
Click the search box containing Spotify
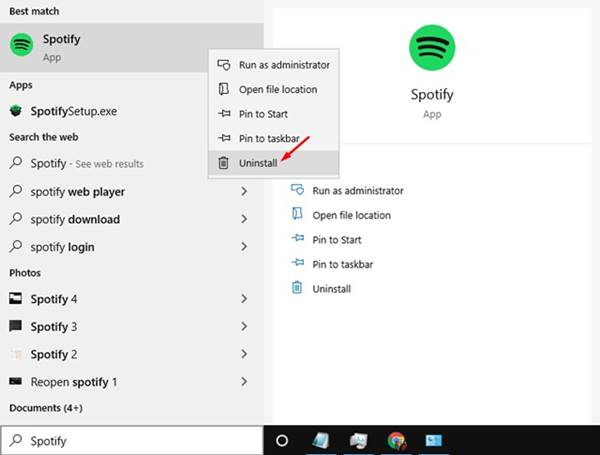135,440
